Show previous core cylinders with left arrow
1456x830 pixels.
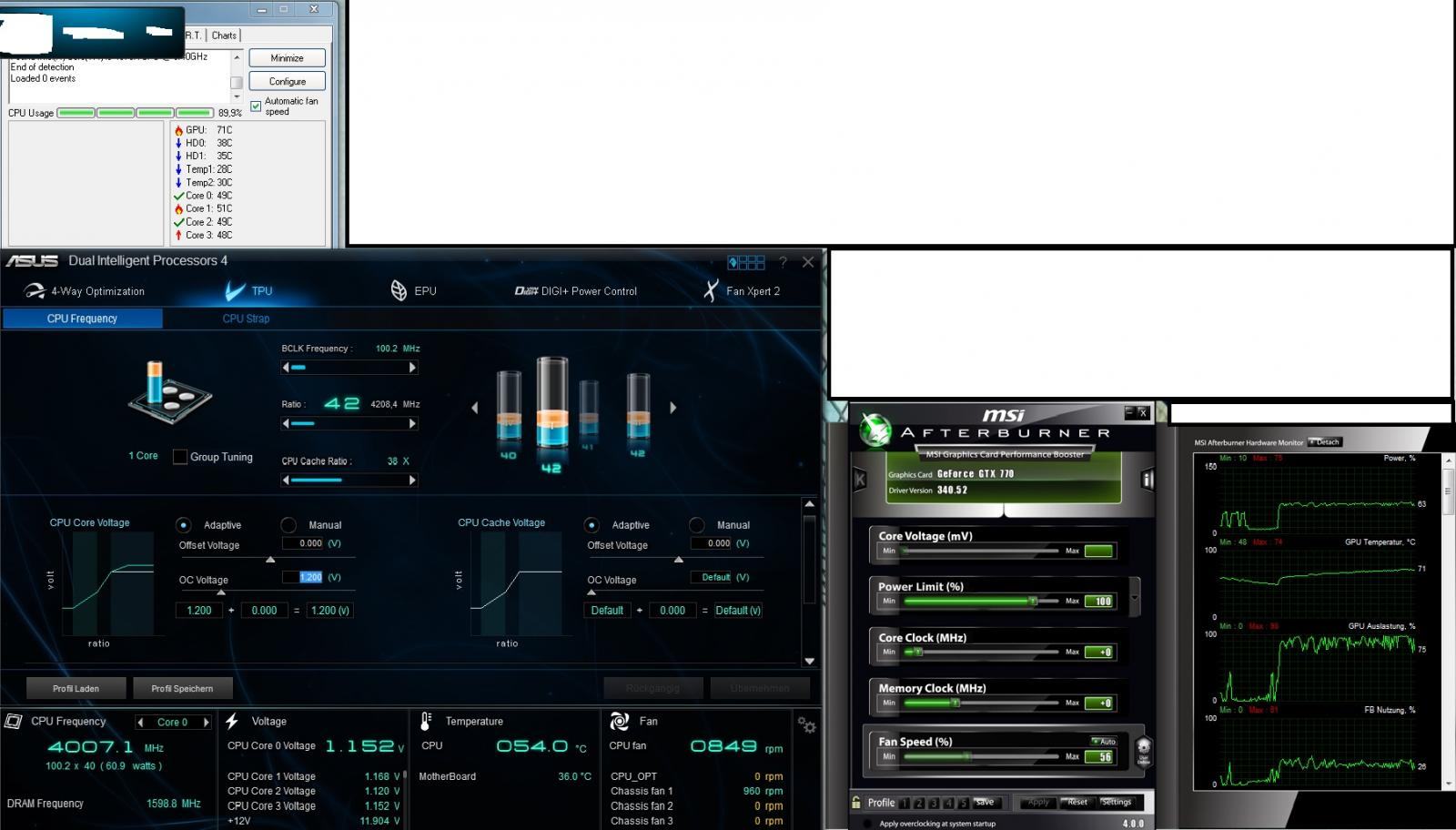(474, 408)
